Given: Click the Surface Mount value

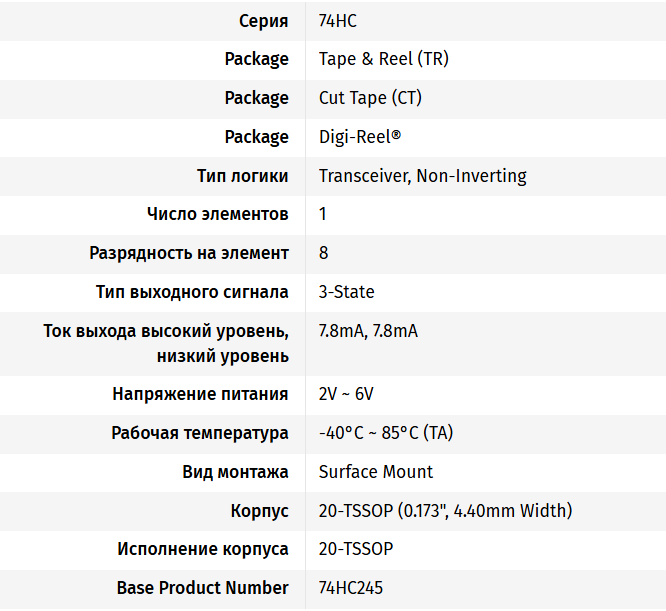Looking at the screenshot, I should click(376, 472).
